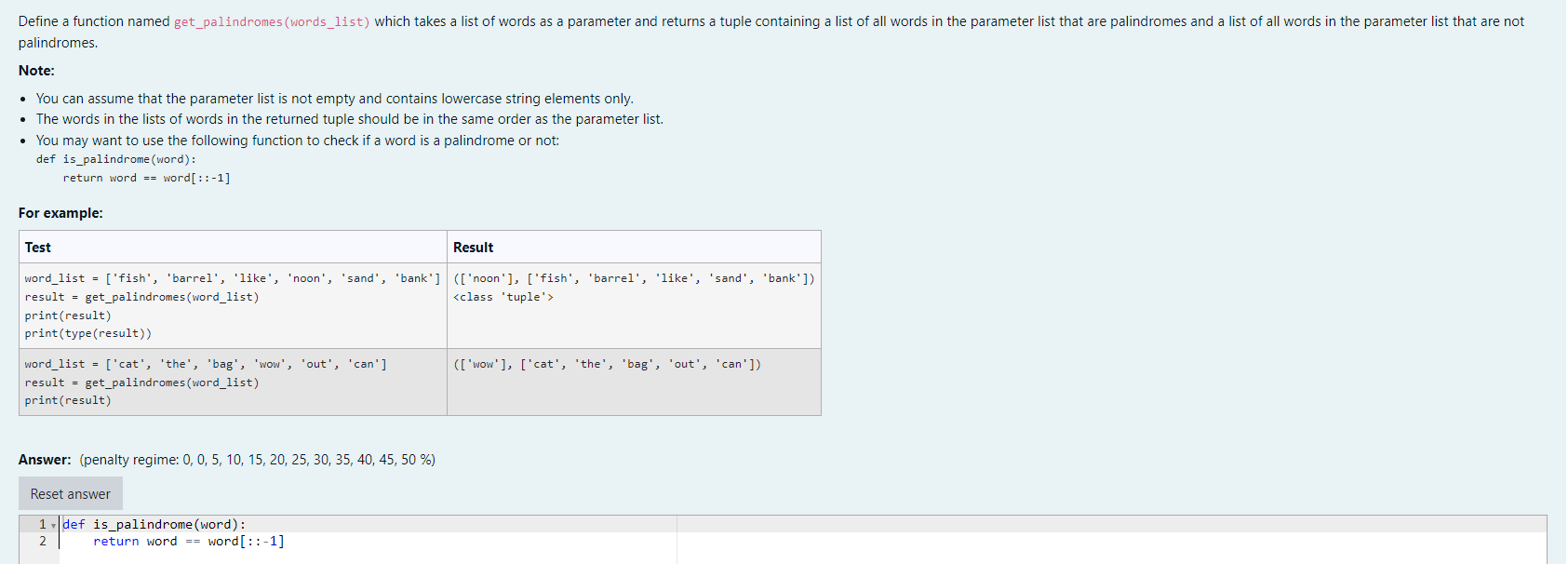Click bullet about same order as parameter list
This screenshot has width=1568, height=564.
click(x=350, y=119)
